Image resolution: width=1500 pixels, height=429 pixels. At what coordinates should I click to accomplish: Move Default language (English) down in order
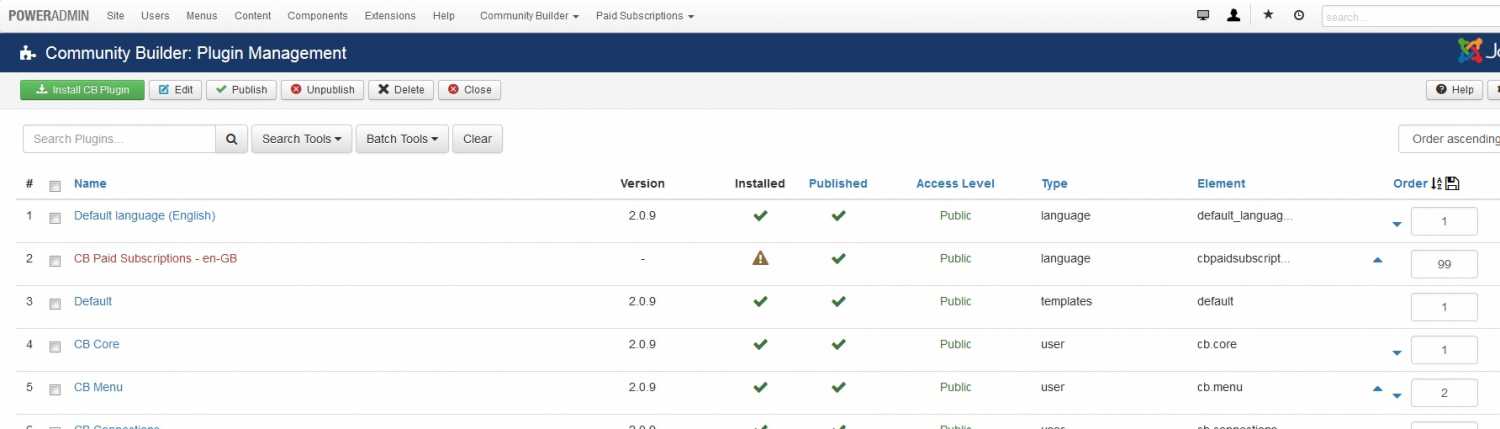pyautogui.click(x=1397, y=224)
